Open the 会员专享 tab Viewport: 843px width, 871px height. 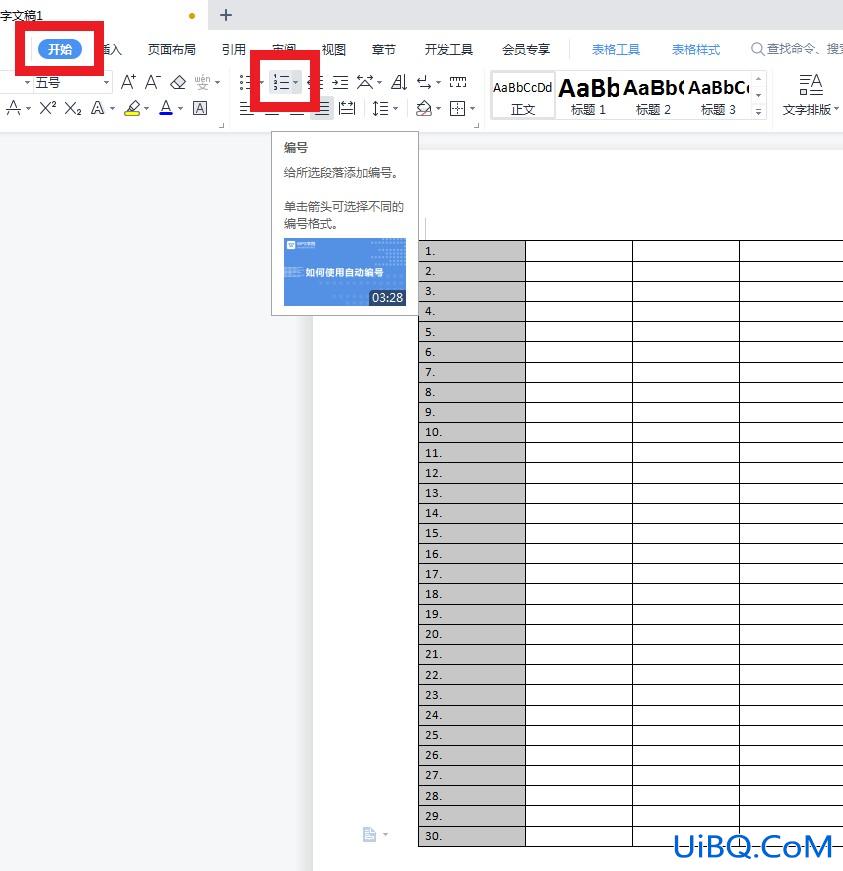pyautogui.click(x=526, y=49)
